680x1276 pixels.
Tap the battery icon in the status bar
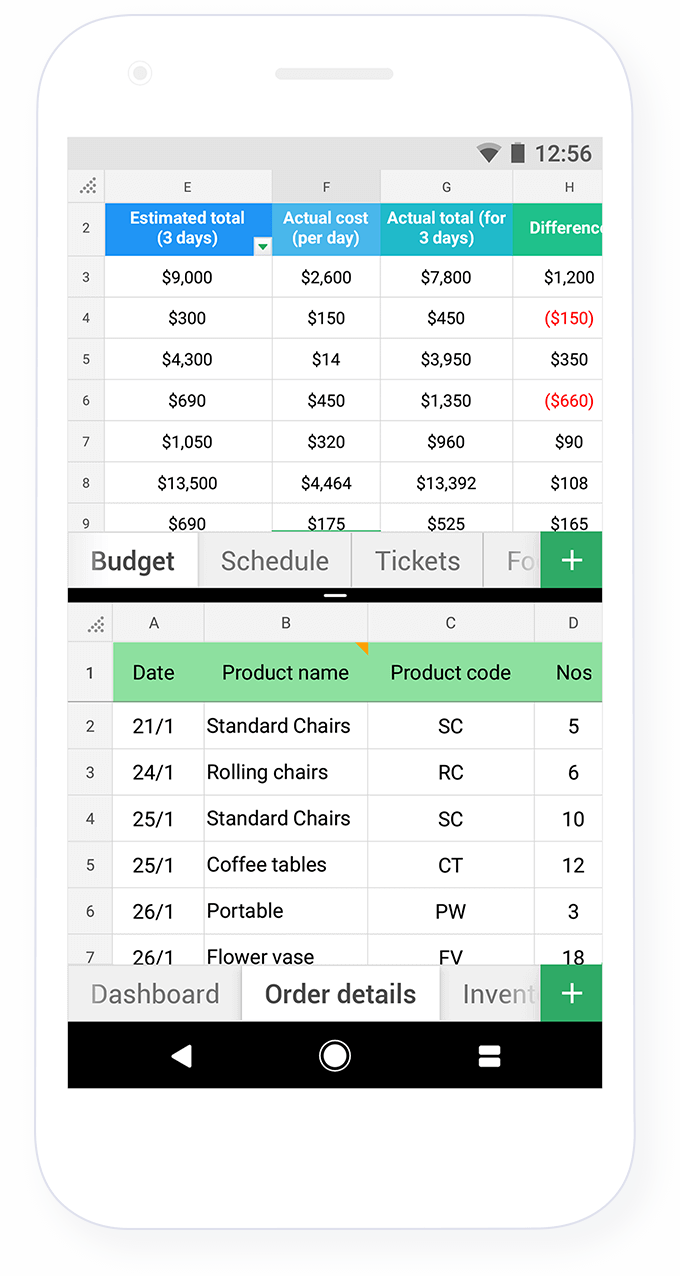click(517, 153)
